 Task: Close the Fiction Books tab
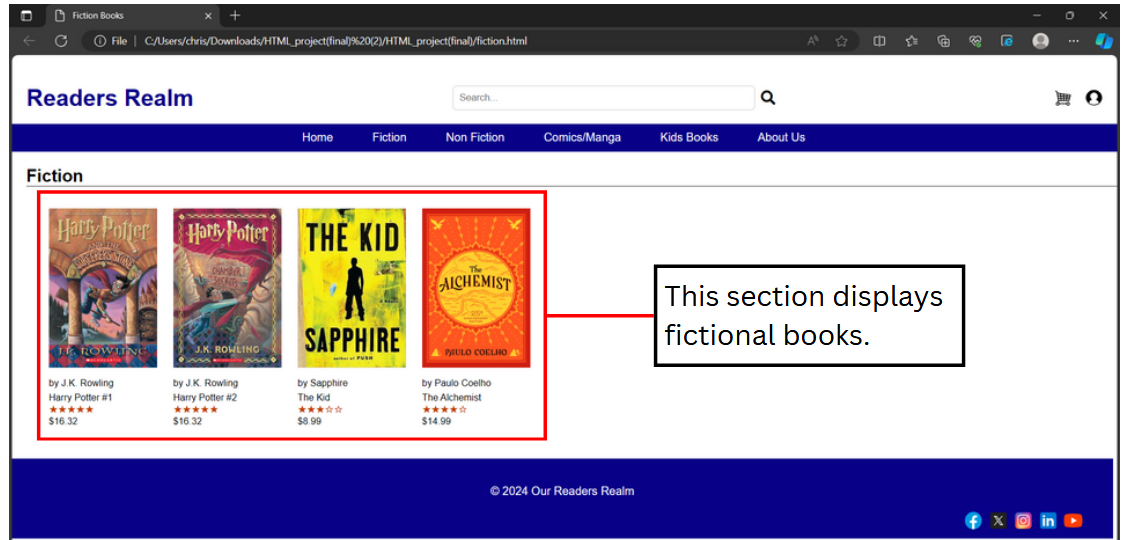pyautogui.click(x=208, y=15)
